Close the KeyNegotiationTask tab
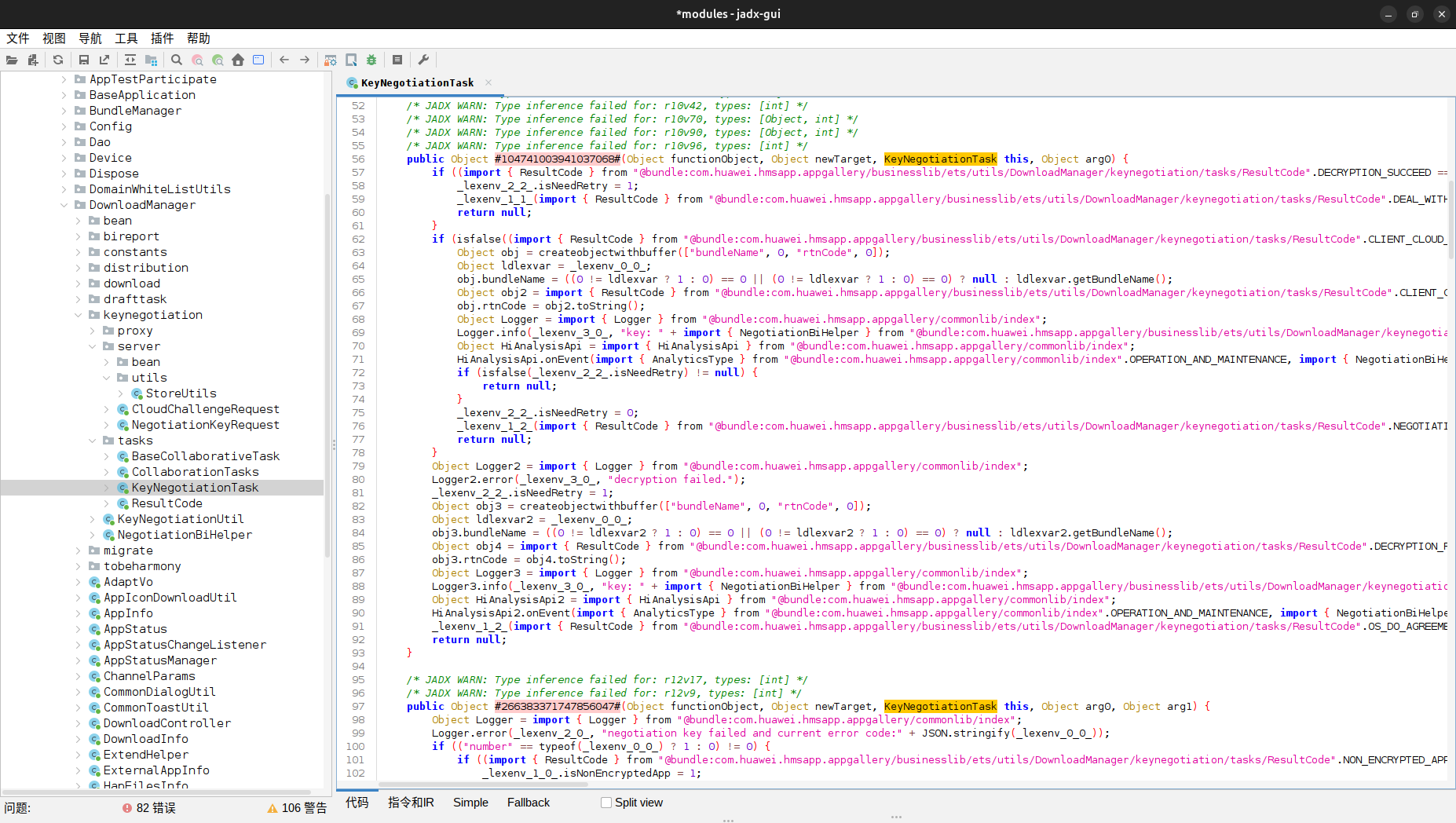The width and height of the screenshot is (1456, 823). tap(488, 82)
